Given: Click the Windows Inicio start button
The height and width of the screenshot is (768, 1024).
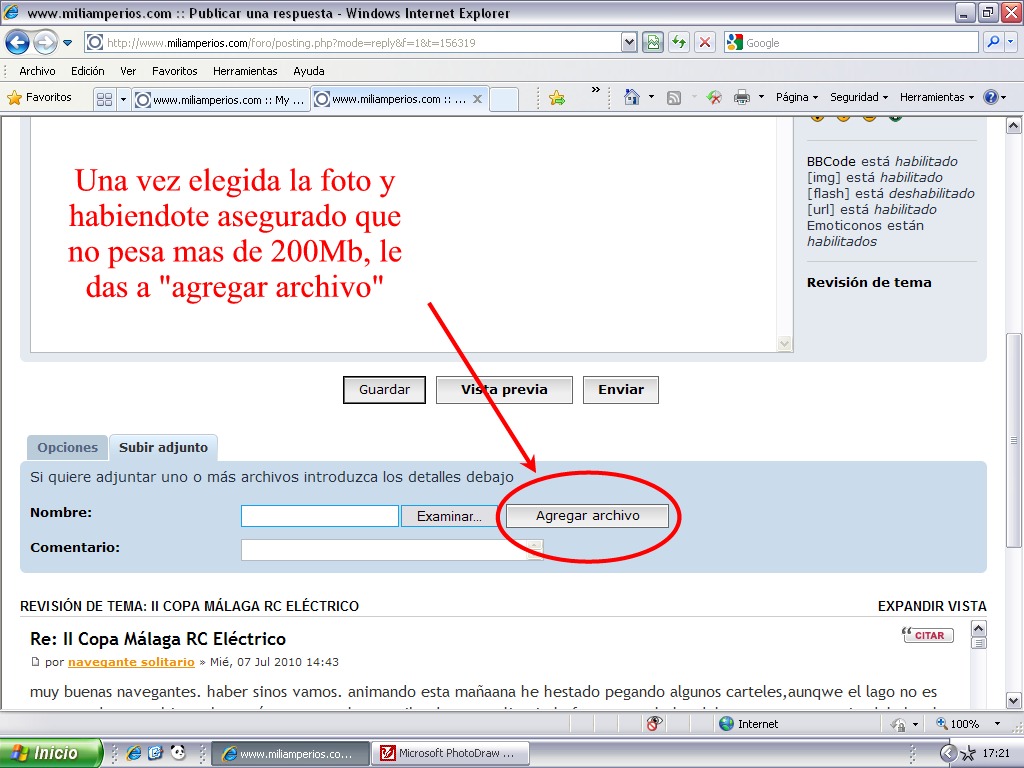Looking at the screenshot, I should click(51, 753).
